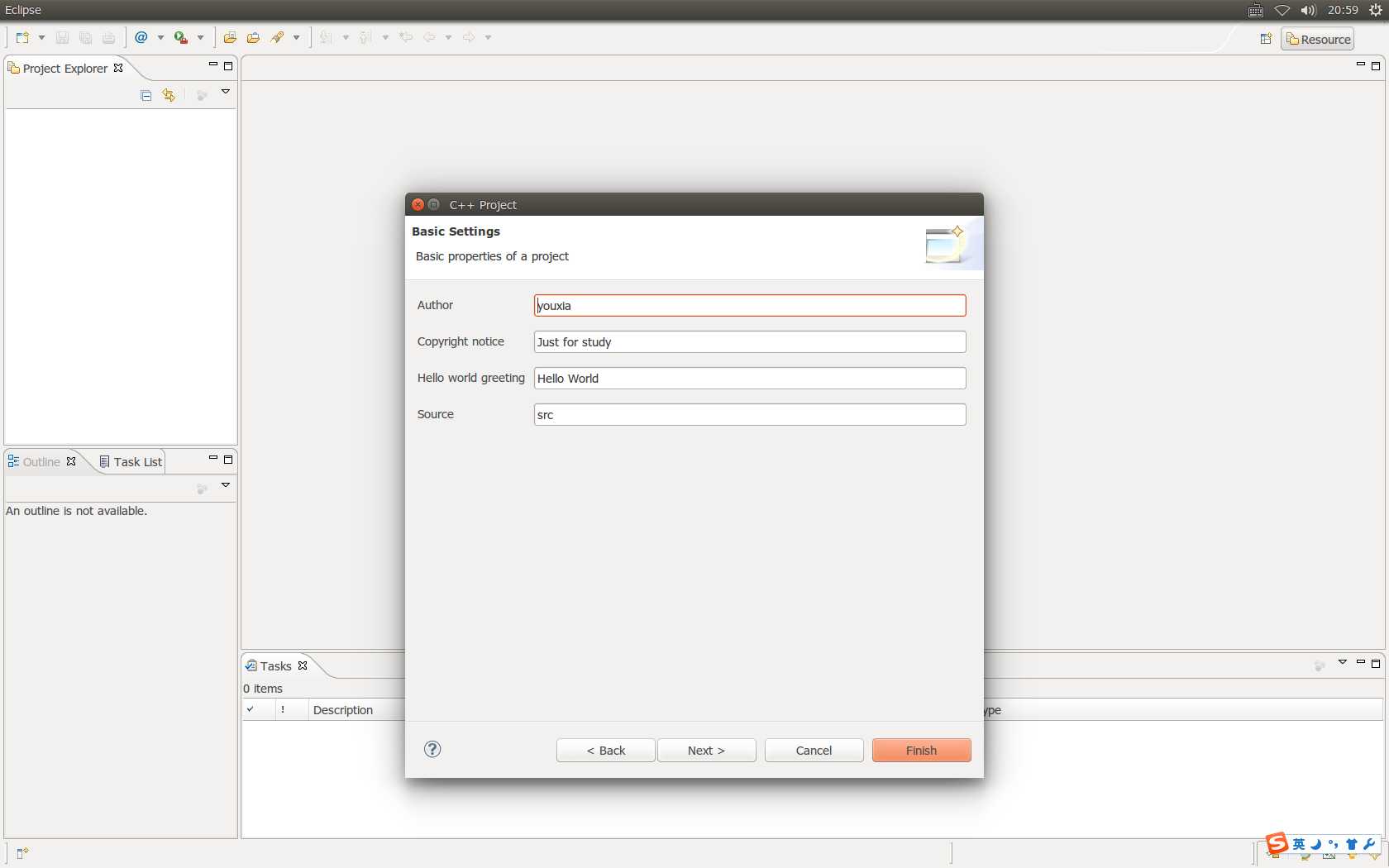Click the grayed-out Save All icon
Image resolution: width=1389 pixels, height=868 pixels.
pyautogui.click(x=85, y=38)
